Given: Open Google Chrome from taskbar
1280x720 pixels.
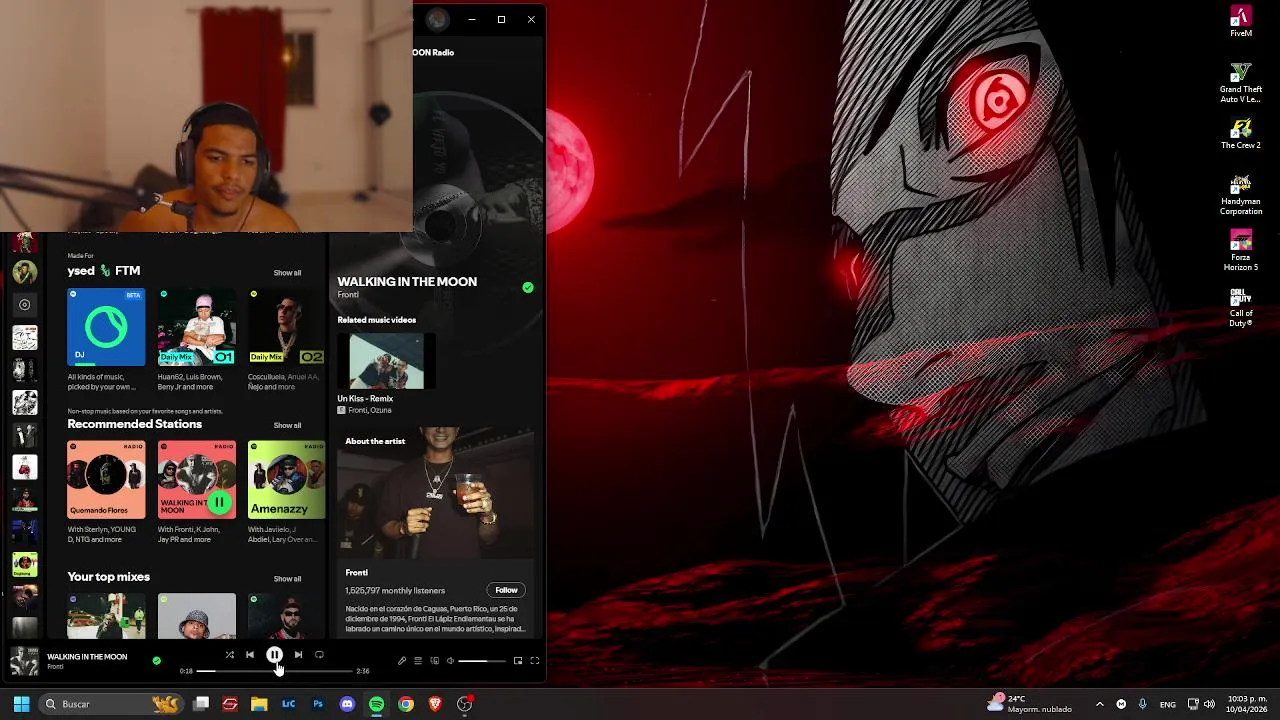Looking at the screenshot, I should 406,704.
